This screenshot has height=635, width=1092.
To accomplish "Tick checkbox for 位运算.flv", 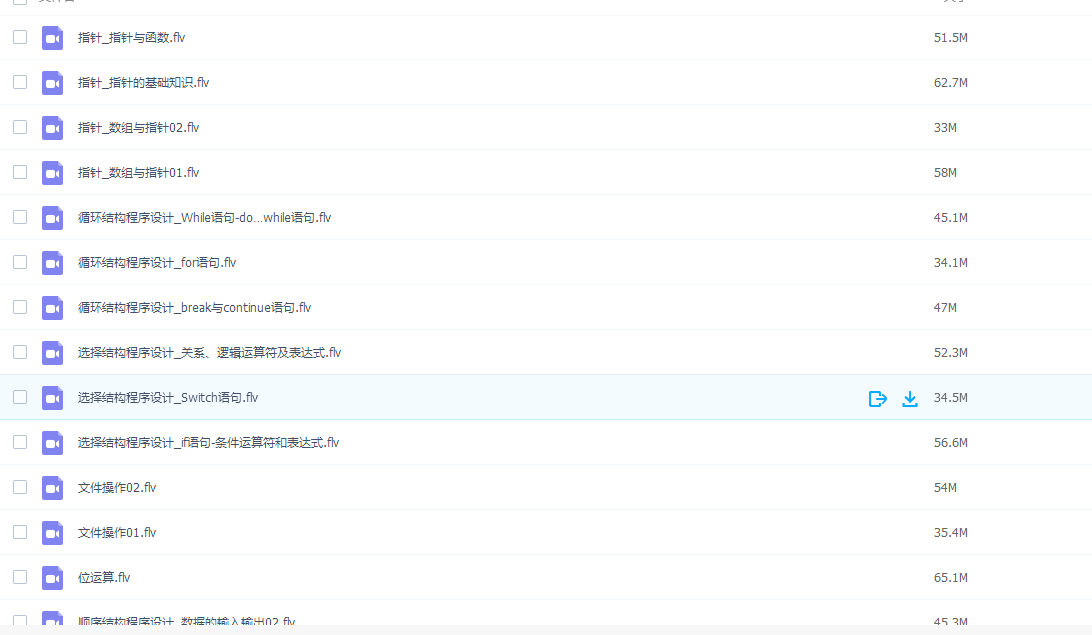I will (20, 577).
